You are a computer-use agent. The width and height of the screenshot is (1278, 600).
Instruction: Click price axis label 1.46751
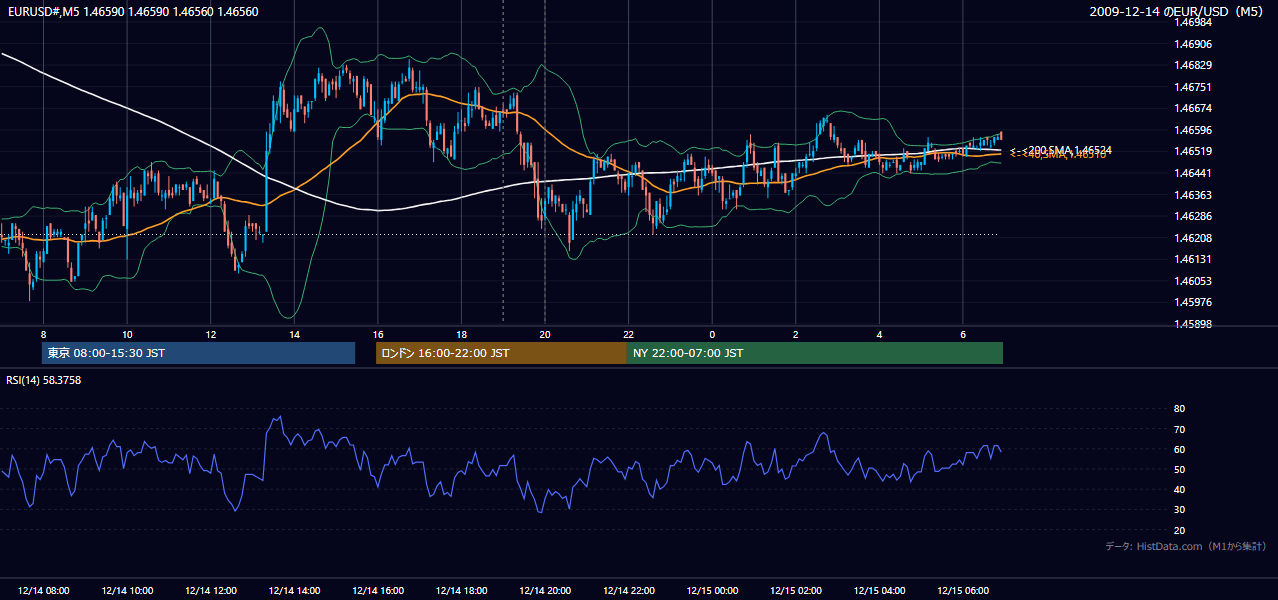pos(1192,87)
